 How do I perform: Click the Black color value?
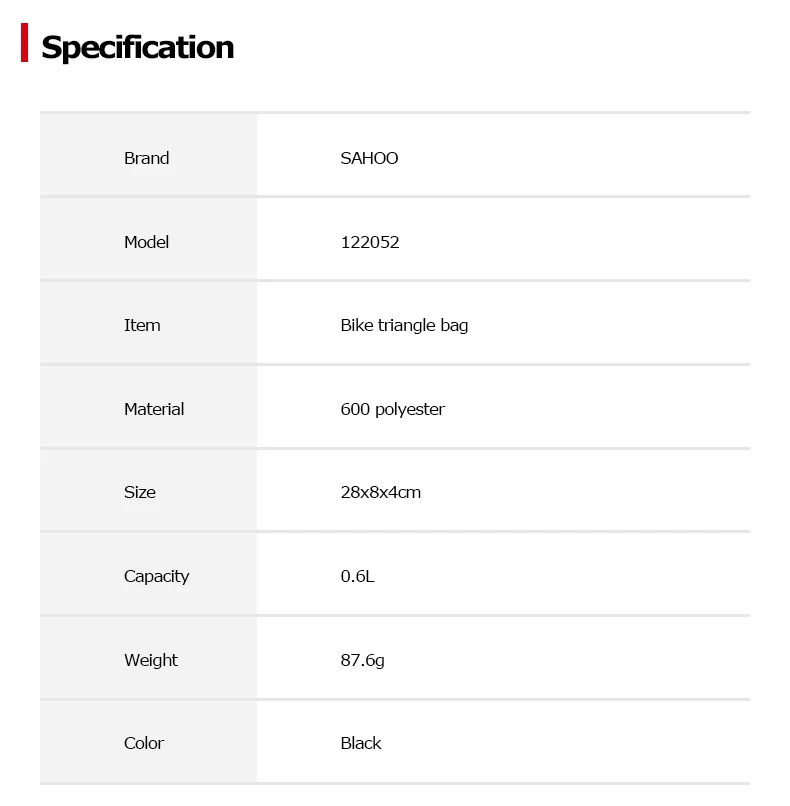pos(361,743)
